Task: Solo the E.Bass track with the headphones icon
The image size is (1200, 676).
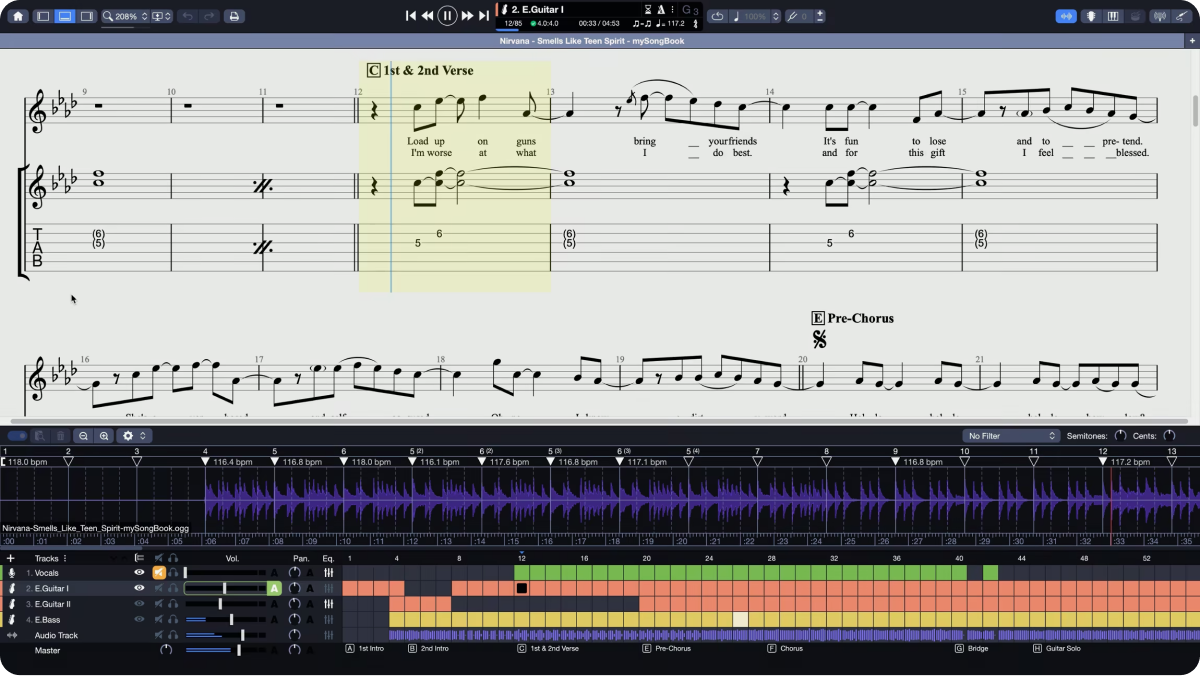Action: 173,620
